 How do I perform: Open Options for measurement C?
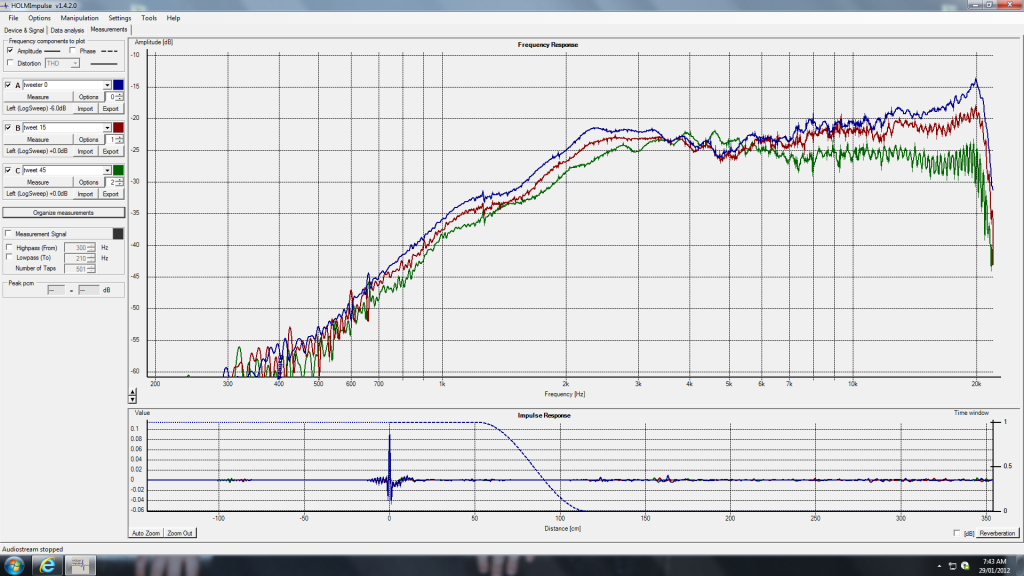89,182
